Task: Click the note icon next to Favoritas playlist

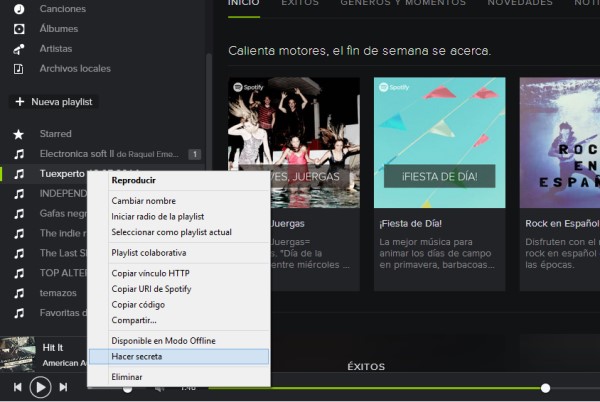Action: pyautogui.click(x=19, y=313)
